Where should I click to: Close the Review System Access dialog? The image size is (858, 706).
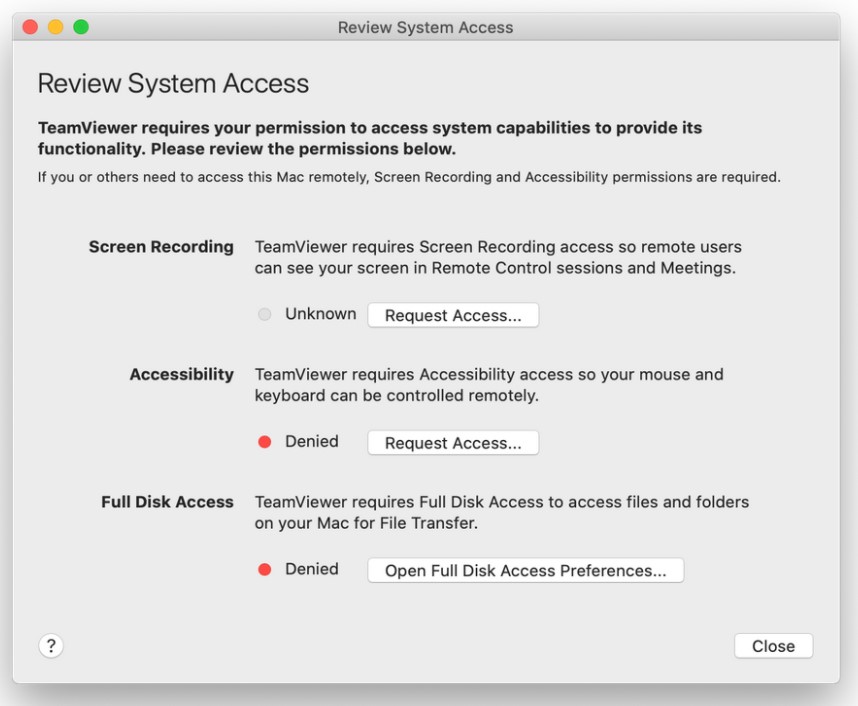[x=773, y=645]
